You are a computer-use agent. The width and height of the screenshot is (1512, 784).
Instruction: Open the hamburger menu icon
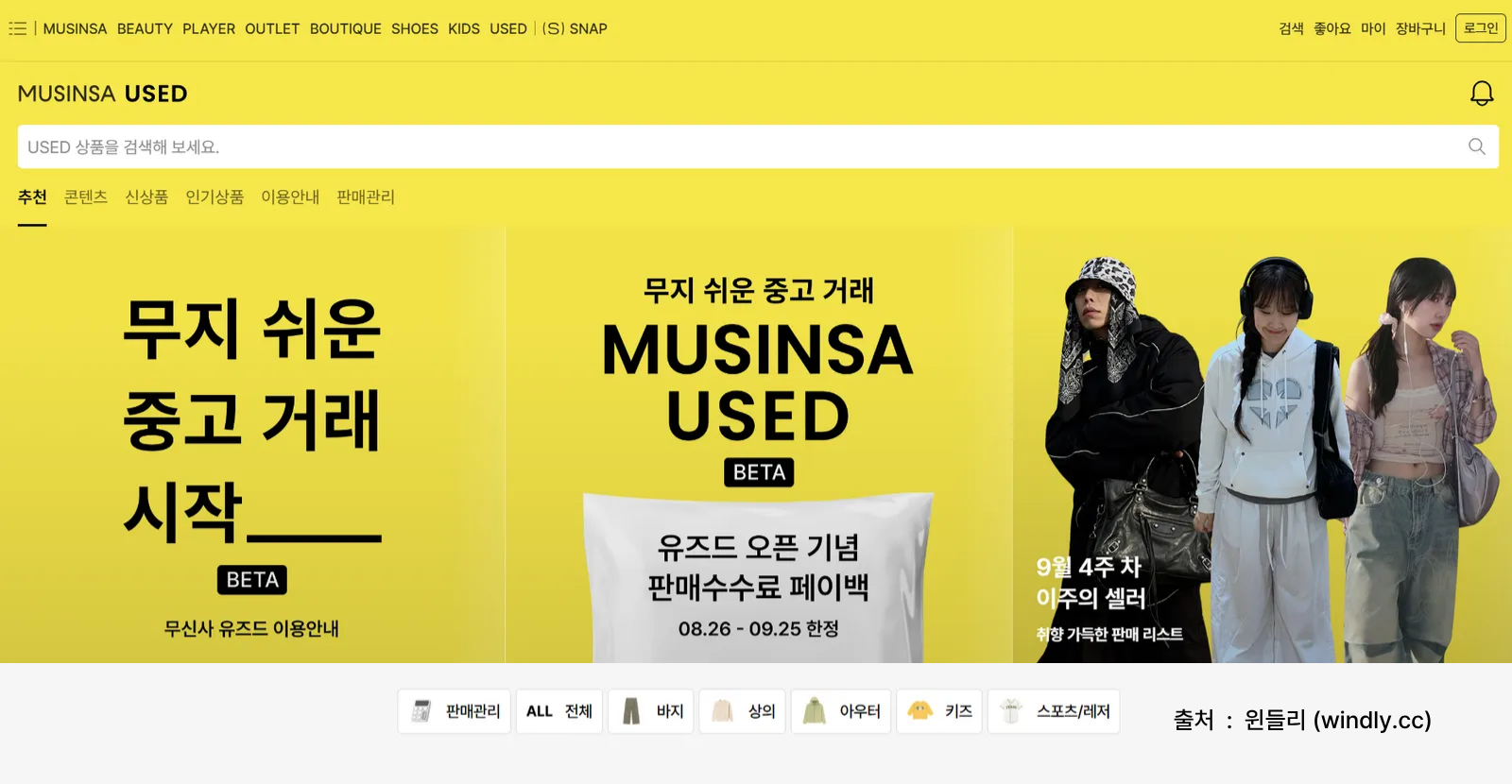(x=17, y=28)
